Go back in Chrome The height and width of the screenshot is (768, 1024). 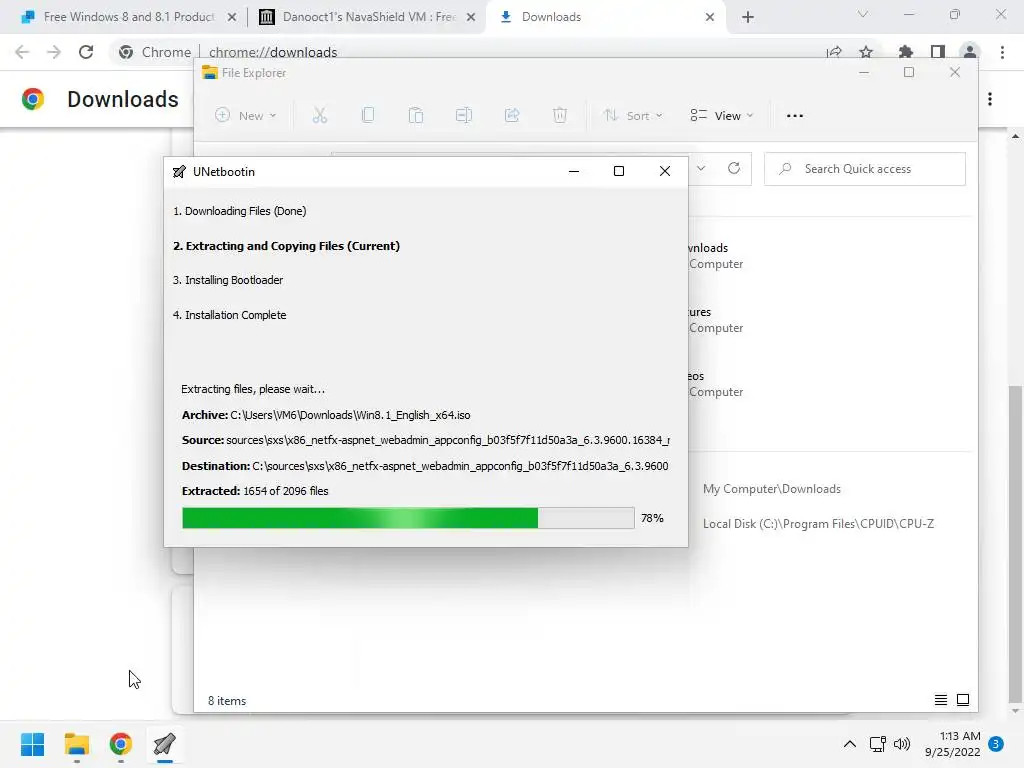point(22,52)
